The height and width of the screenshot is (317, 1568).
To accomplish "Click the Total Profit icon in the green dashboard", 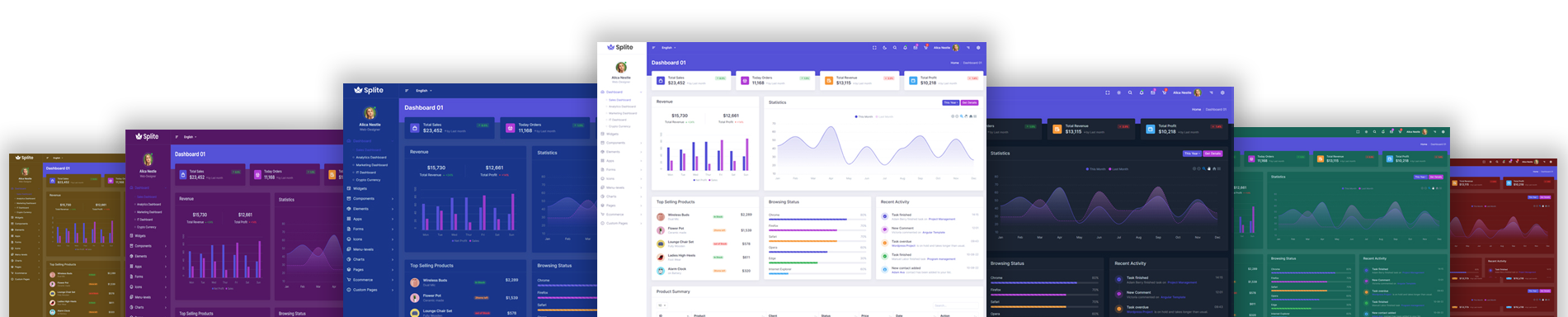I will (1390, 158).
